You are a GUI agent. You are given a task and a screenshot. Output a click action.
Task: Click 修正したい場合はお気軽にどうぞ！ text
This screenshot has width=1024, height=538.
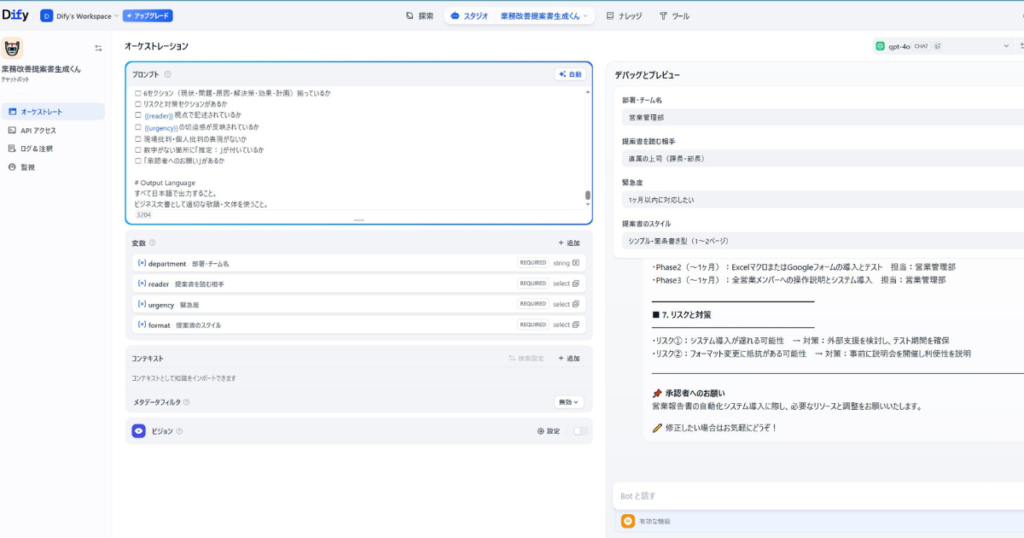(721, 428)
